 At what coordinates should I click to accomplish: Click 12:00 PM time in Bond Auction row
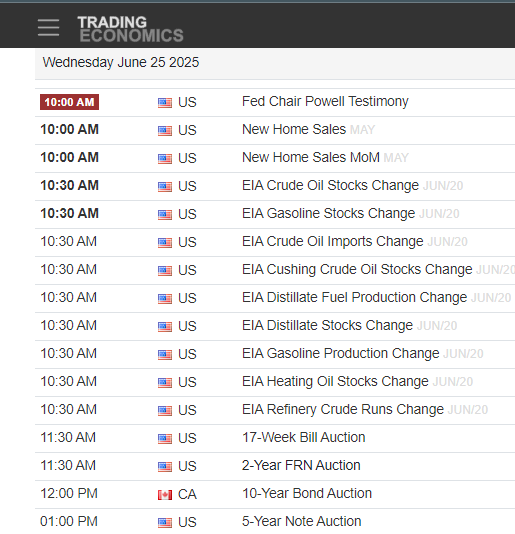click(x=69, y=493)
